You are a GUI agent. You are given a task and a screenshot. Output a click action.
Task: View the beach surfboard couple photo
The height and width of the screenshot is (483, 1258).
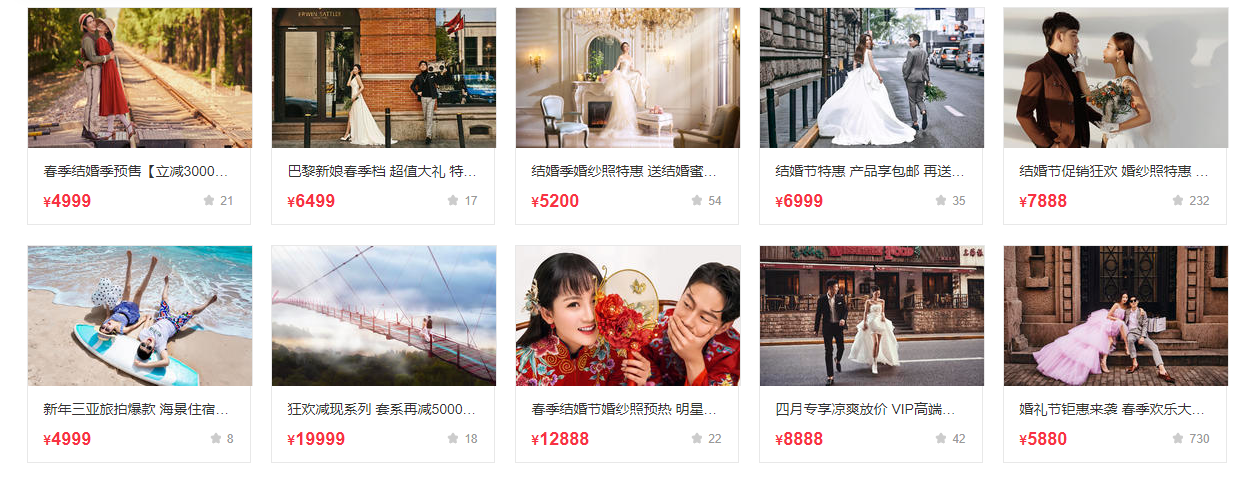[x=140, y=316]
